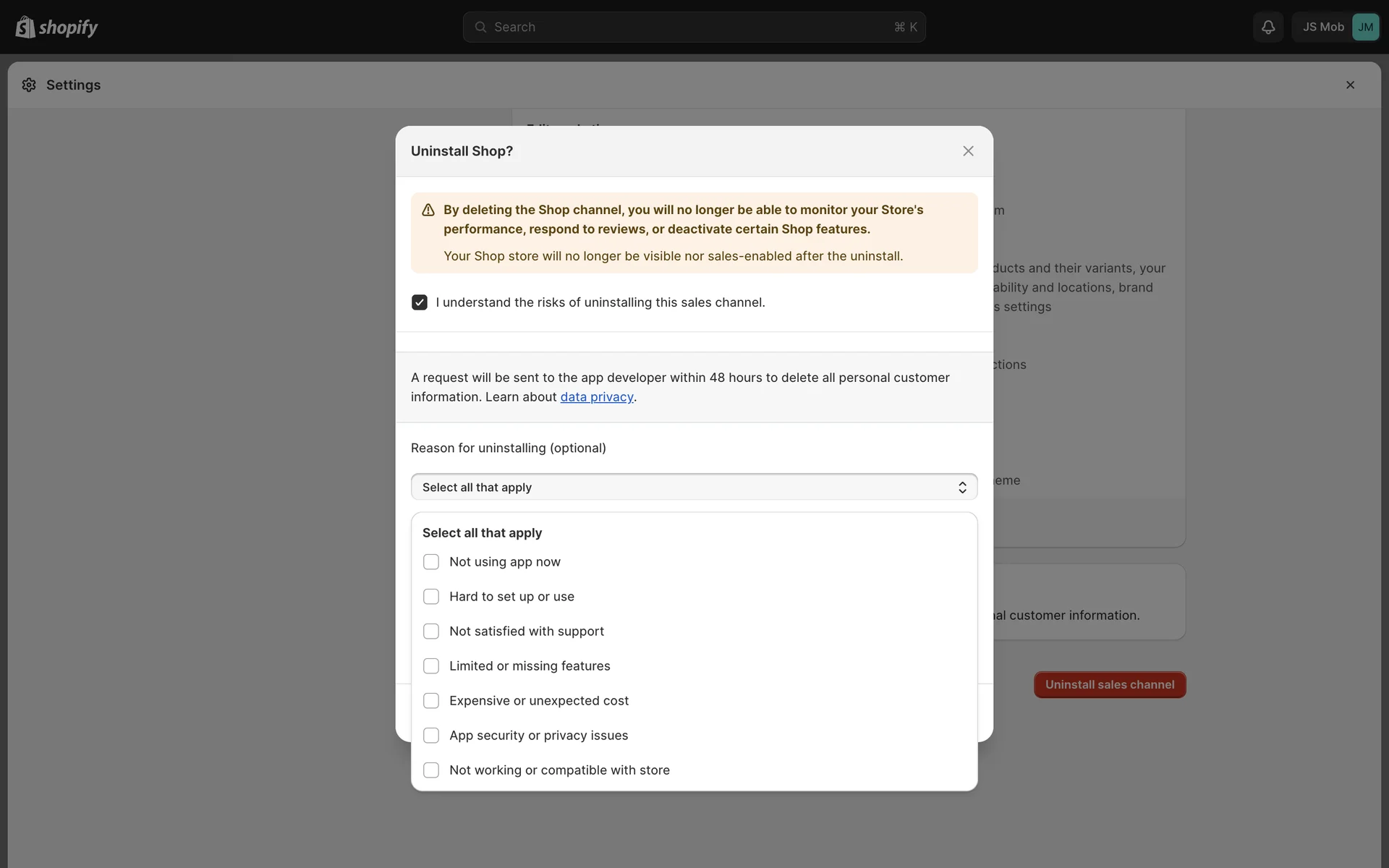This screenshot has width=1389, height=868.
Task: Open the notifications bell
Action: (1267, 27)
